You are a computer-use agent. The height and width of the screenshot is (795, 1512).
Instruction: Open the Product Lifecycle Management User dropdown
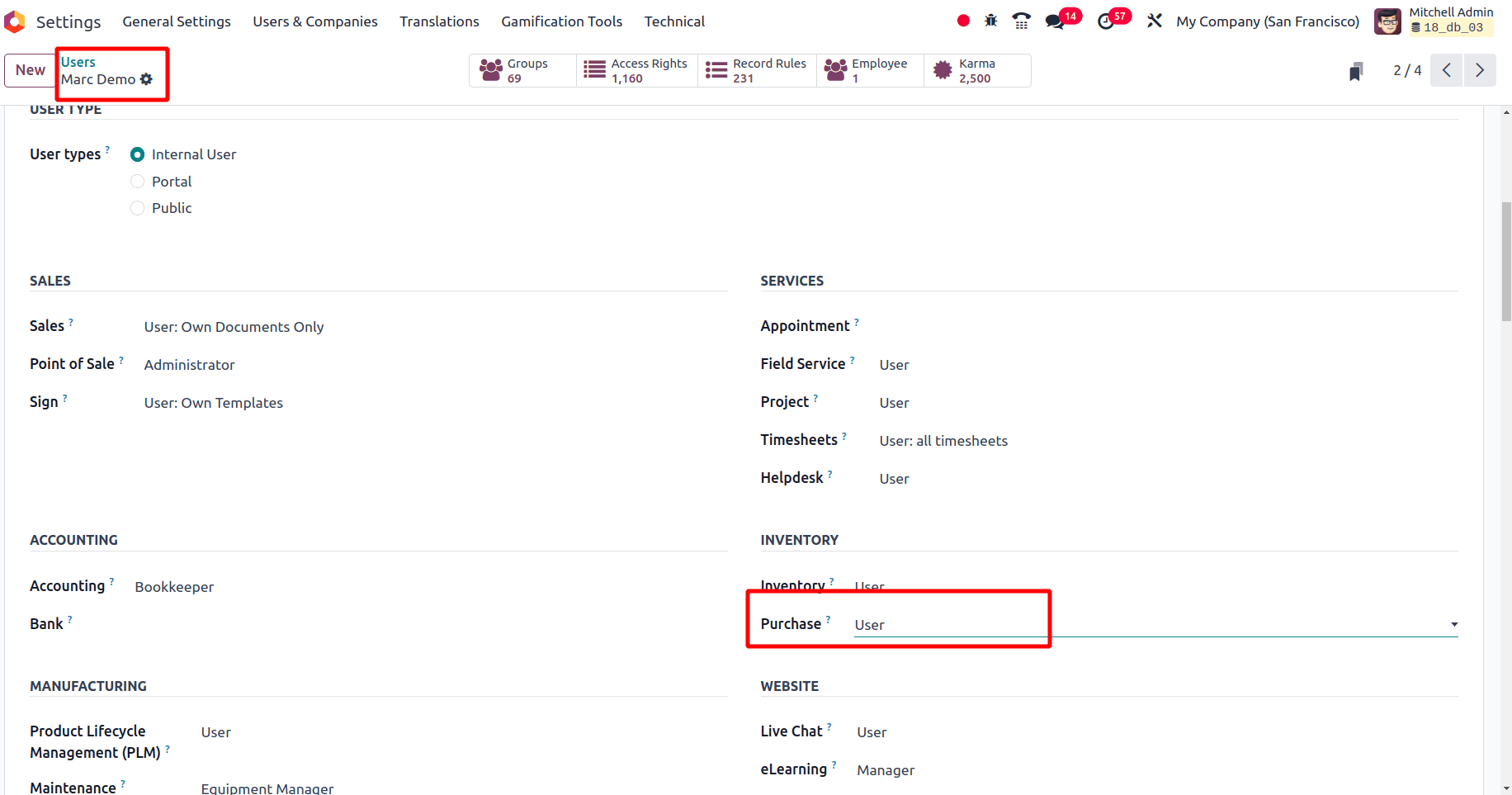[464, 732]
